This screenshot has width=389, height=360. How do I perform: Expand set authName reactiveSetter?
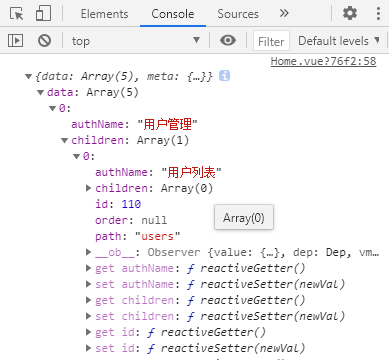pyautogui.click(x=88, y=284)
